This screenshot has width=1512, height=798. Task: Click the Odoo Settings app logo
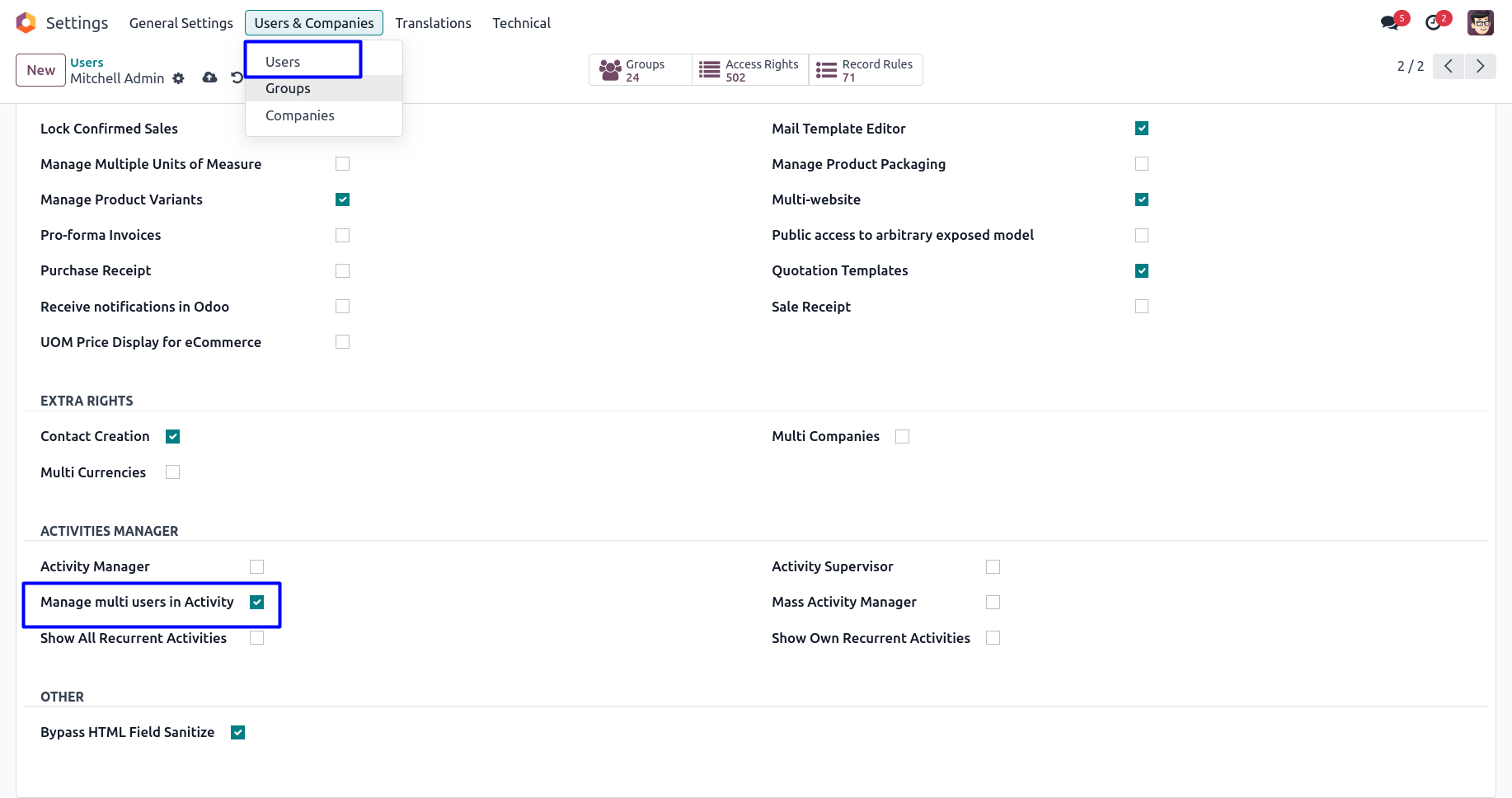(26, 23)
